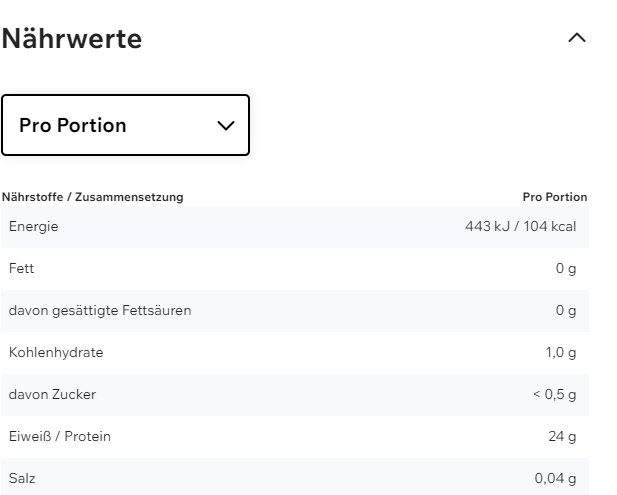Viewport: 617px width, 495px height.
Task: Click the < 0,5 g sugar value
Action: pos(554,395)
